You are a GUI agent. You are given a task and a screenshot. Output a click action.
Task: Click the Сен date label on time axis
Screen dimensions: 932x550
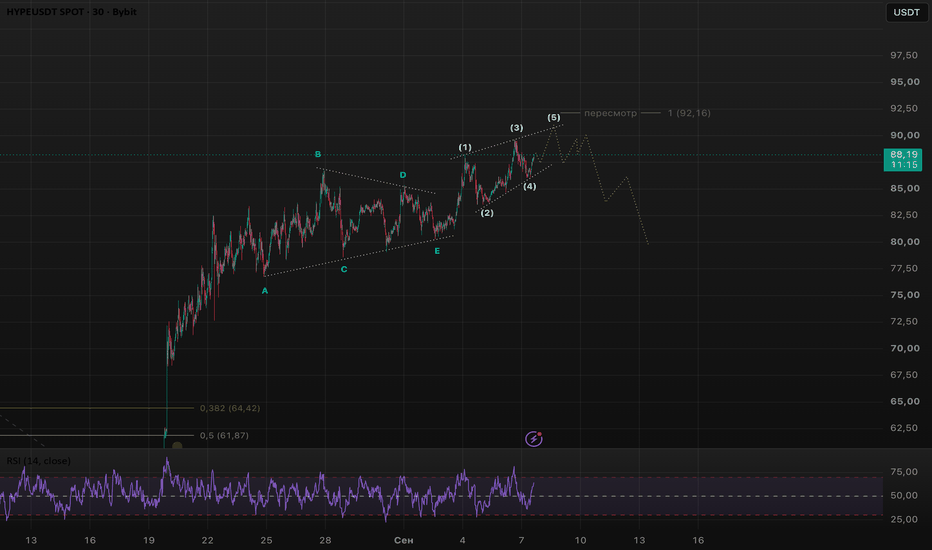tap(404, 540)
